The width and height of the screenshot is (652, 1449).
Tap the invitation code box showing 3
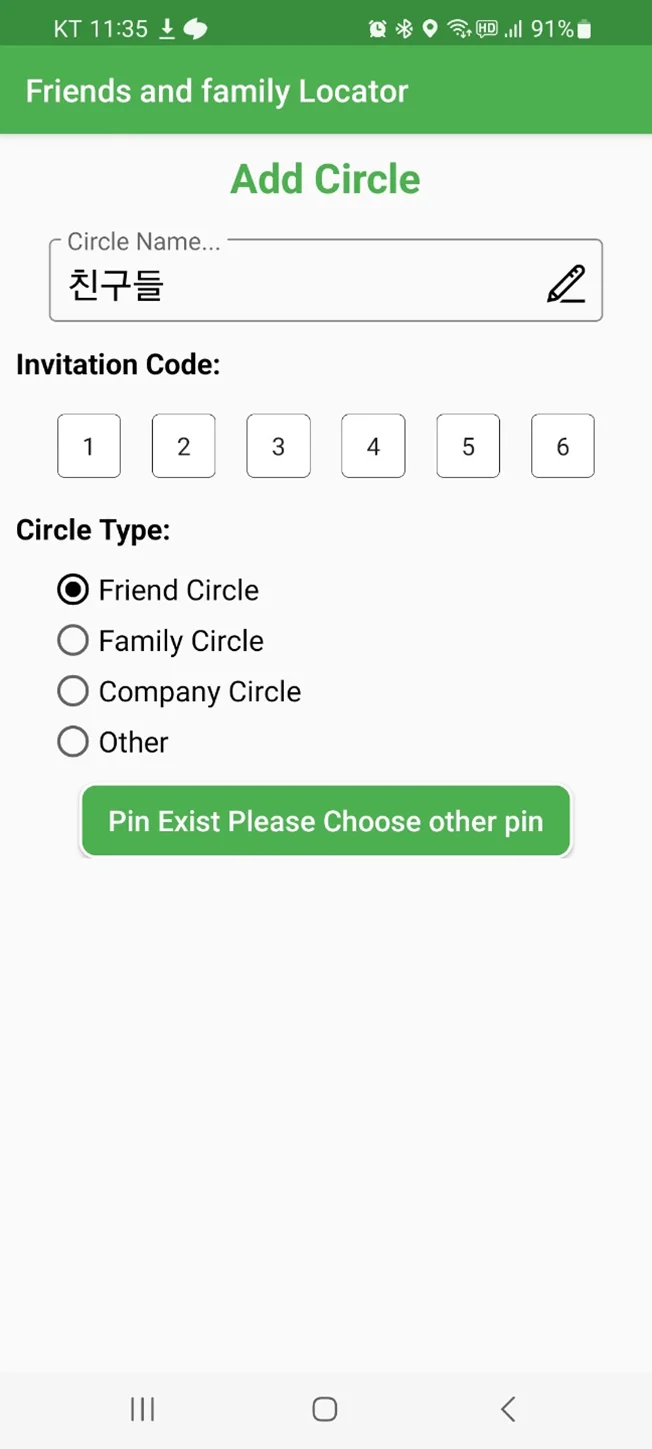tap(278, 446)
